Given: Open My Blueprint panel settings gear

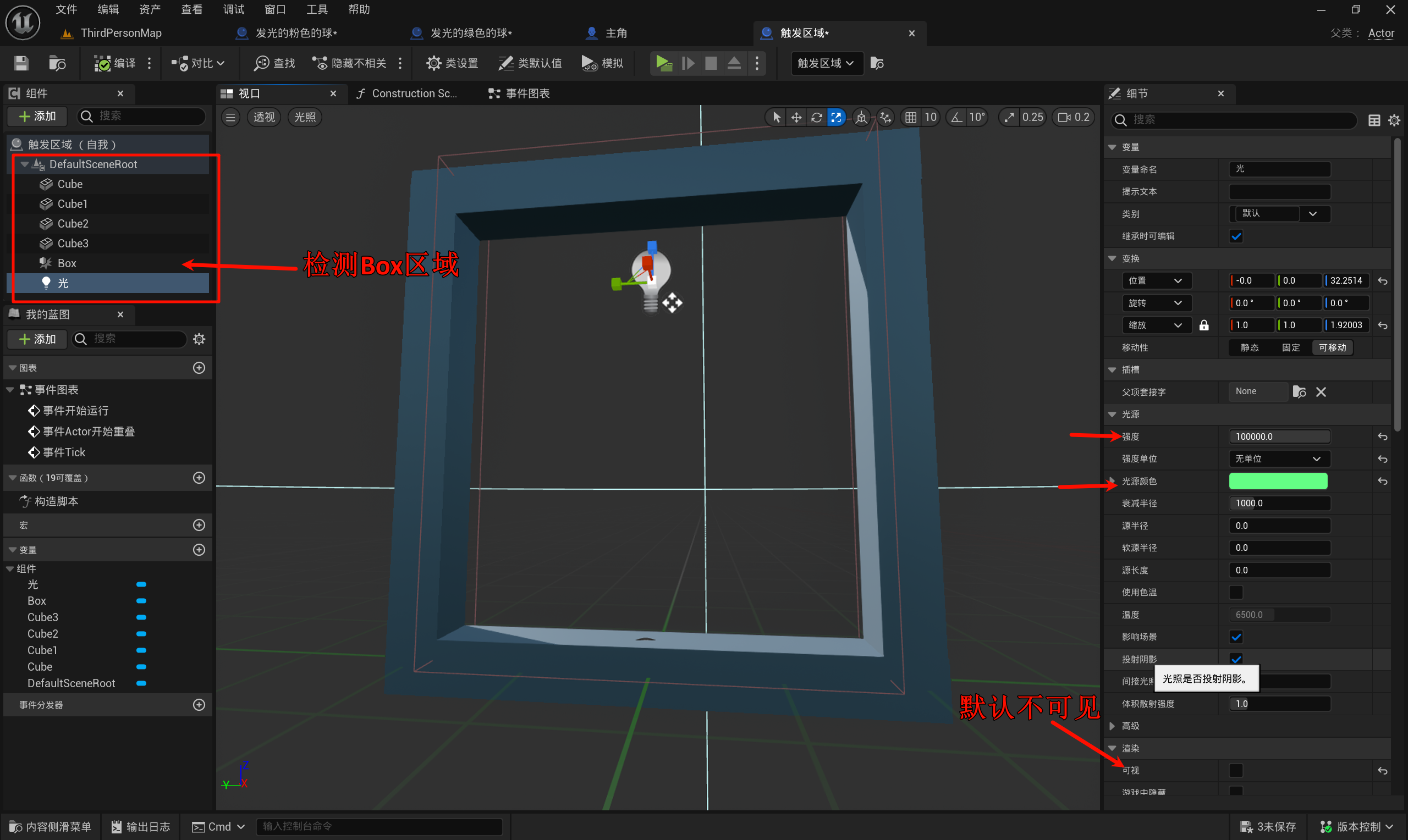Looking at the screenshot, I should click(x=199, y=339).
